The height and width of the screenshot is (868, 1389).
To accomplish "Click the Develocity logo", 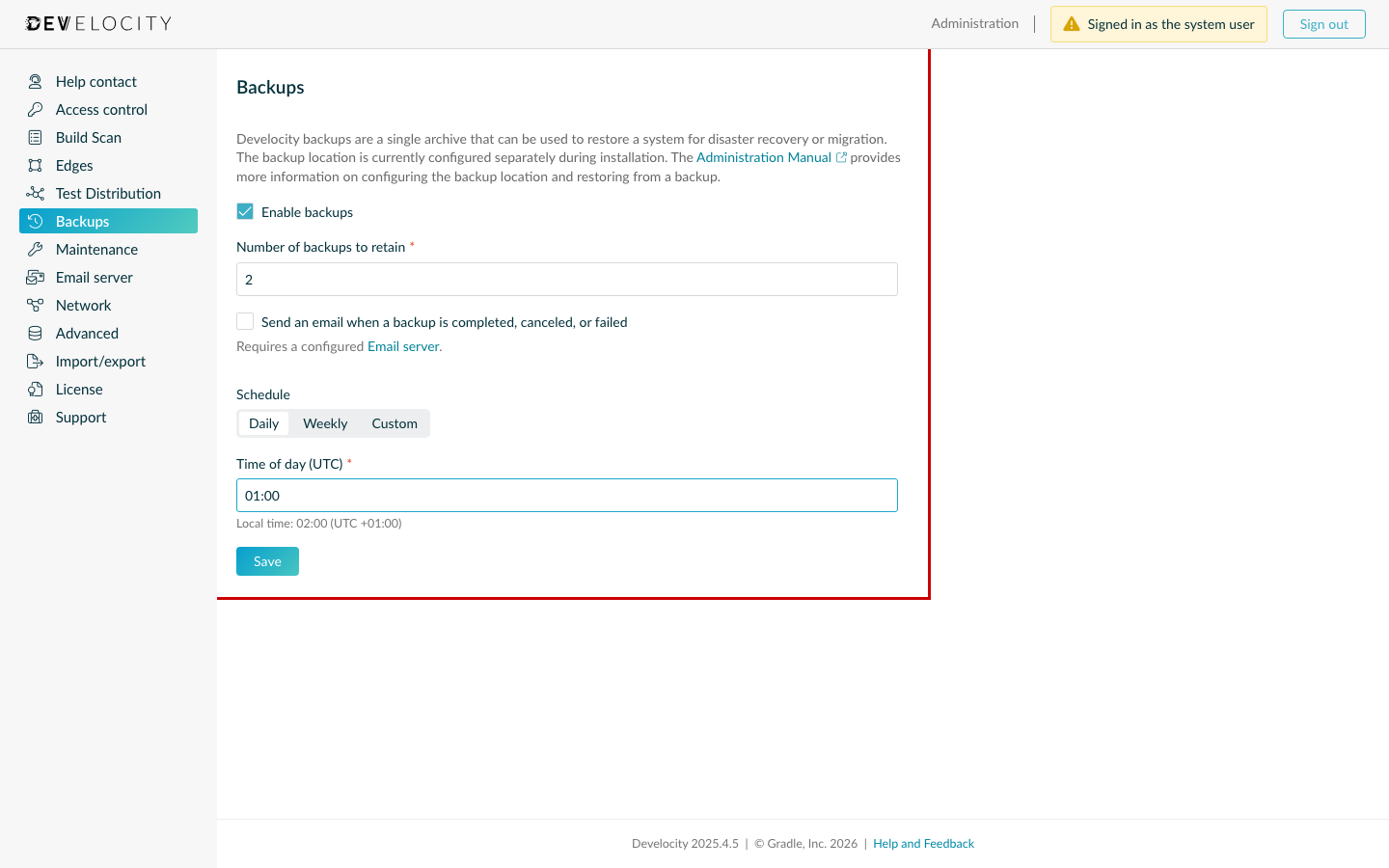I will 97,23.
